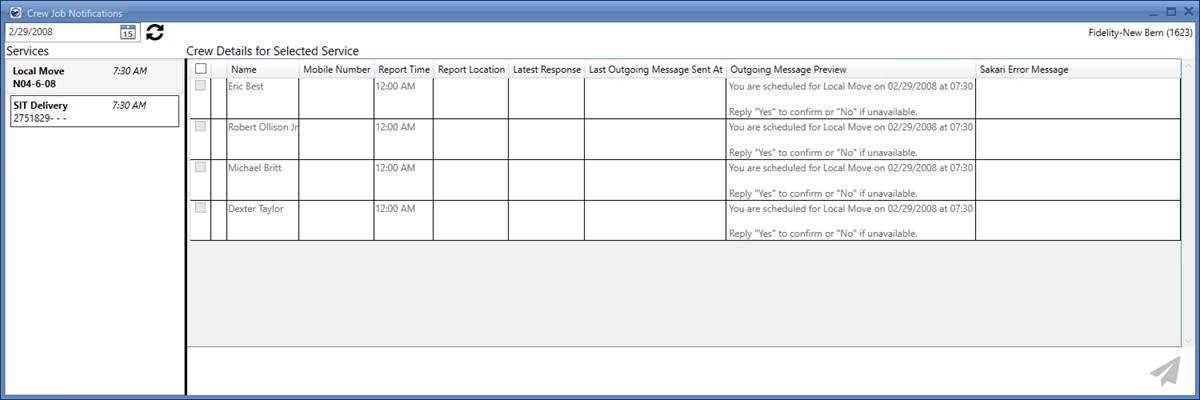The width and height of the screenshot is (1200, 400).
Task: Open the calendar date picker icon
Action: click(128, 32)
